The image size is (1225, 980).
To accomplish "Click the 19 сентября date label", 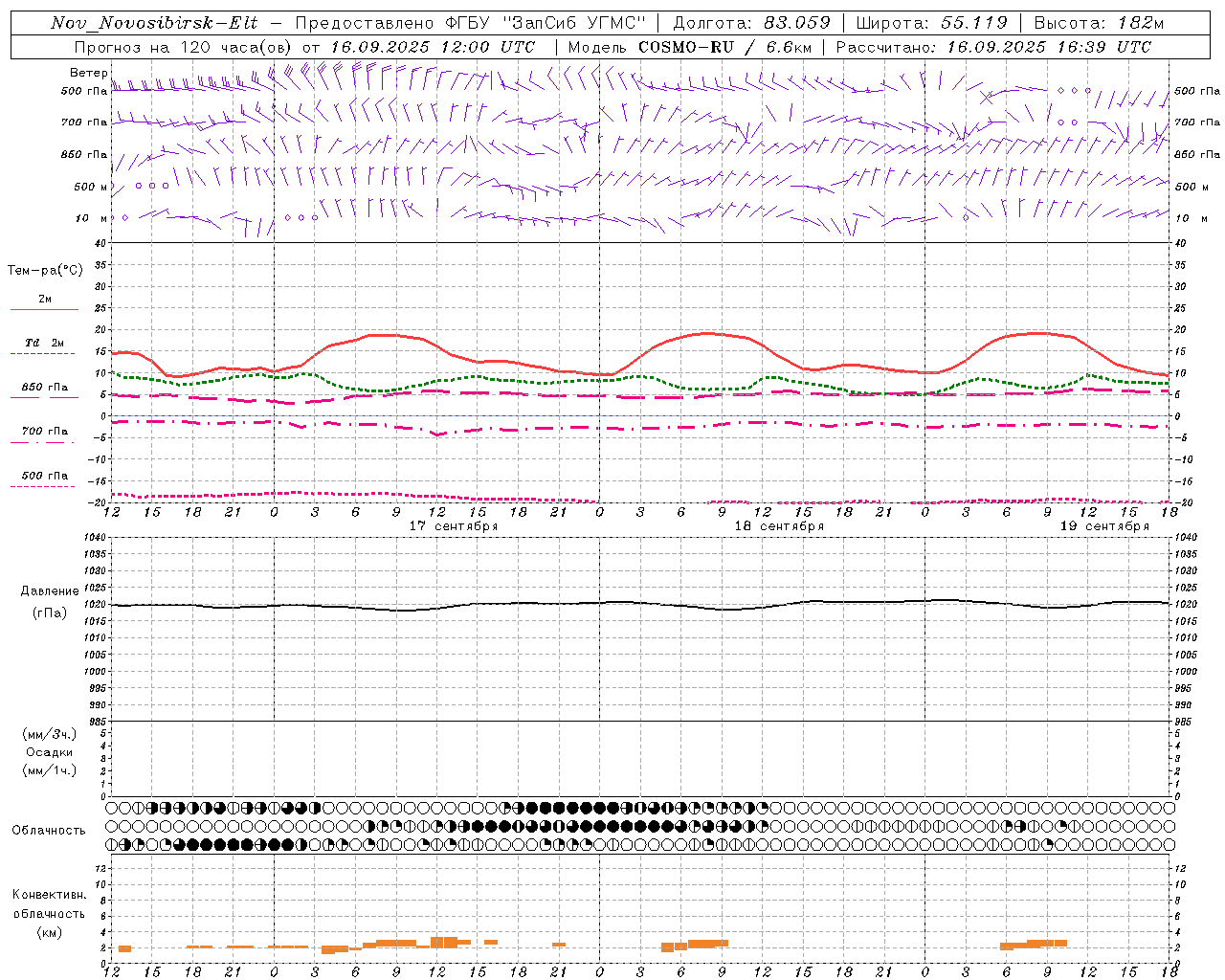I will pos(1104,526).
